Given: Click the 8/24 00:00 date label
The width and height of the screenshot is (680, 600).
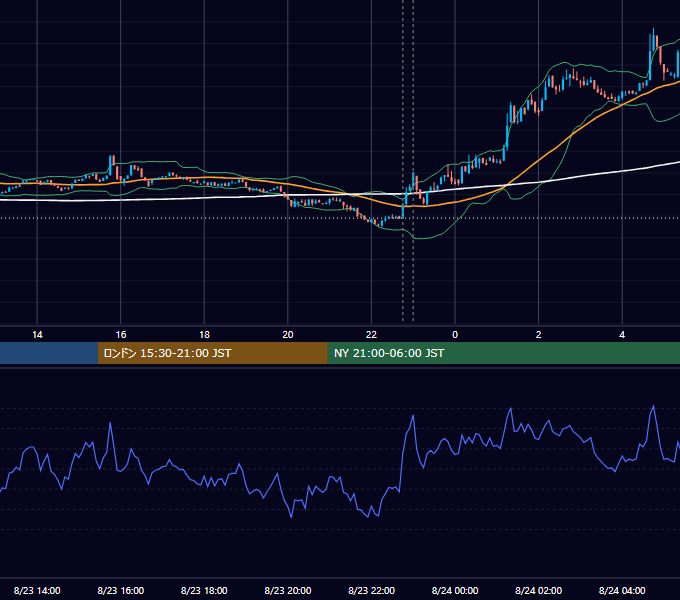Looking at the screenshot, I should pyautogui.click(x=455, y=590).
